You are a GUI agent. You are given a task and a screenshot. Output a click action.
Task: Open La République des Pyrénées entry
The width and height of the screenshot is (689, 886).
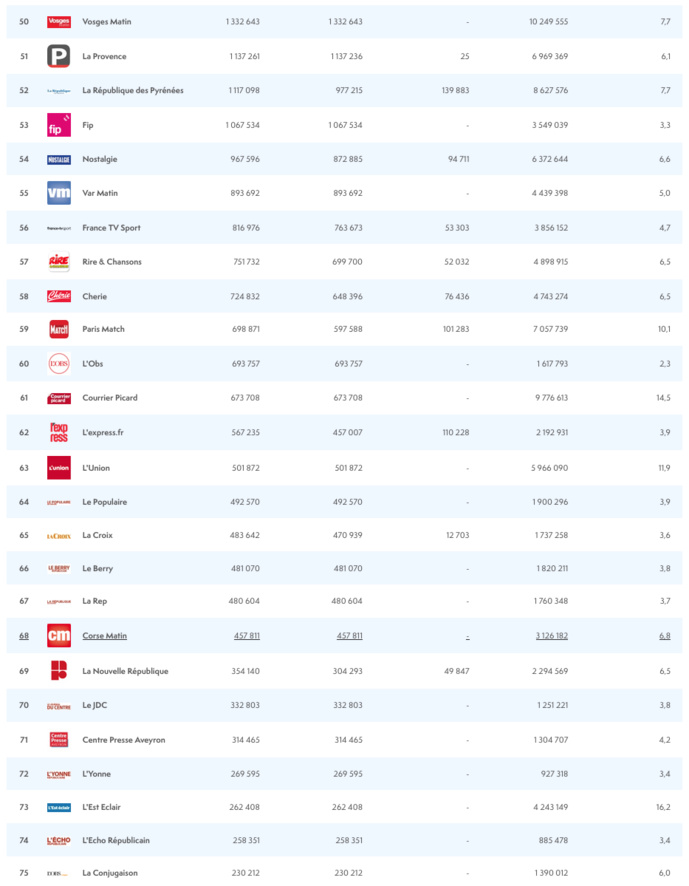click(x=132, y=91)
